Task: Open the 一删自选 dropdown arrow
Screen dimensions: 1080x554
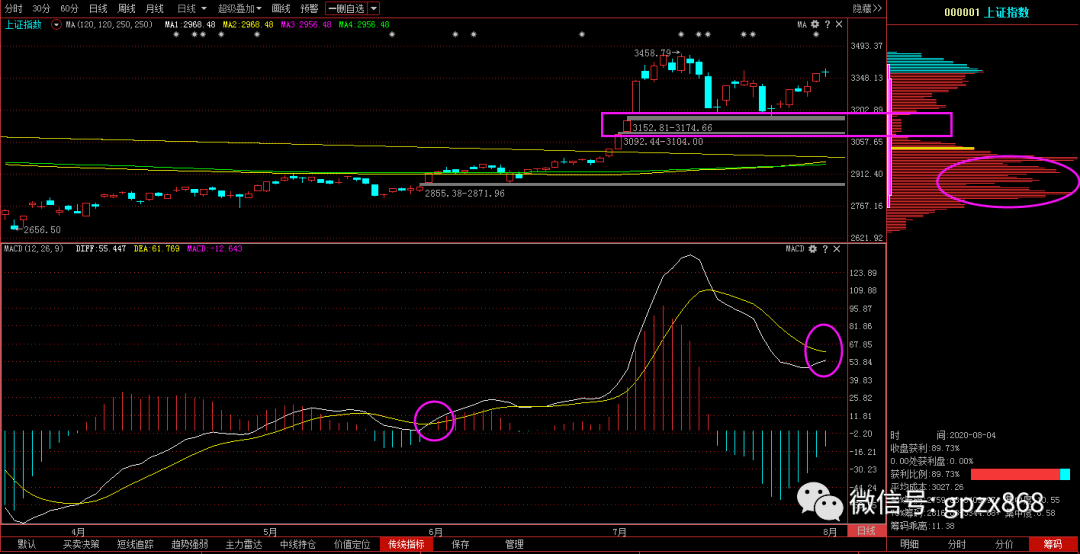Action: click(373, 8)
